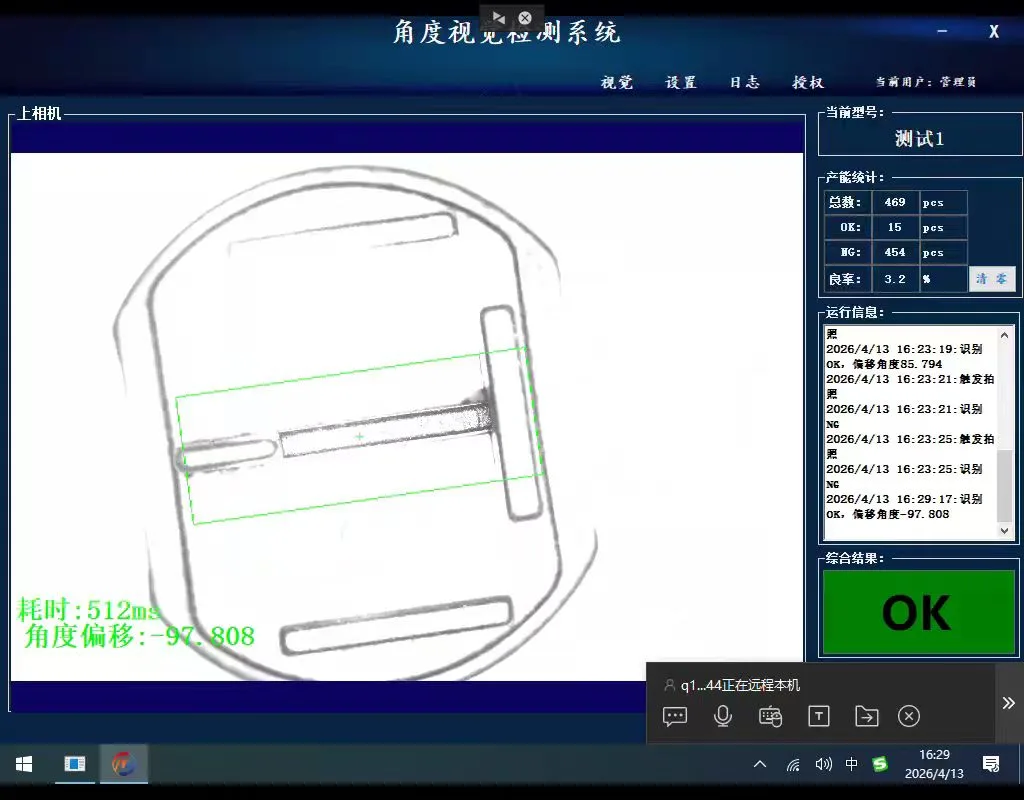Open the Windows notification center icon
Viewport: 1024px width, 800px height.
tap(991, 764)
